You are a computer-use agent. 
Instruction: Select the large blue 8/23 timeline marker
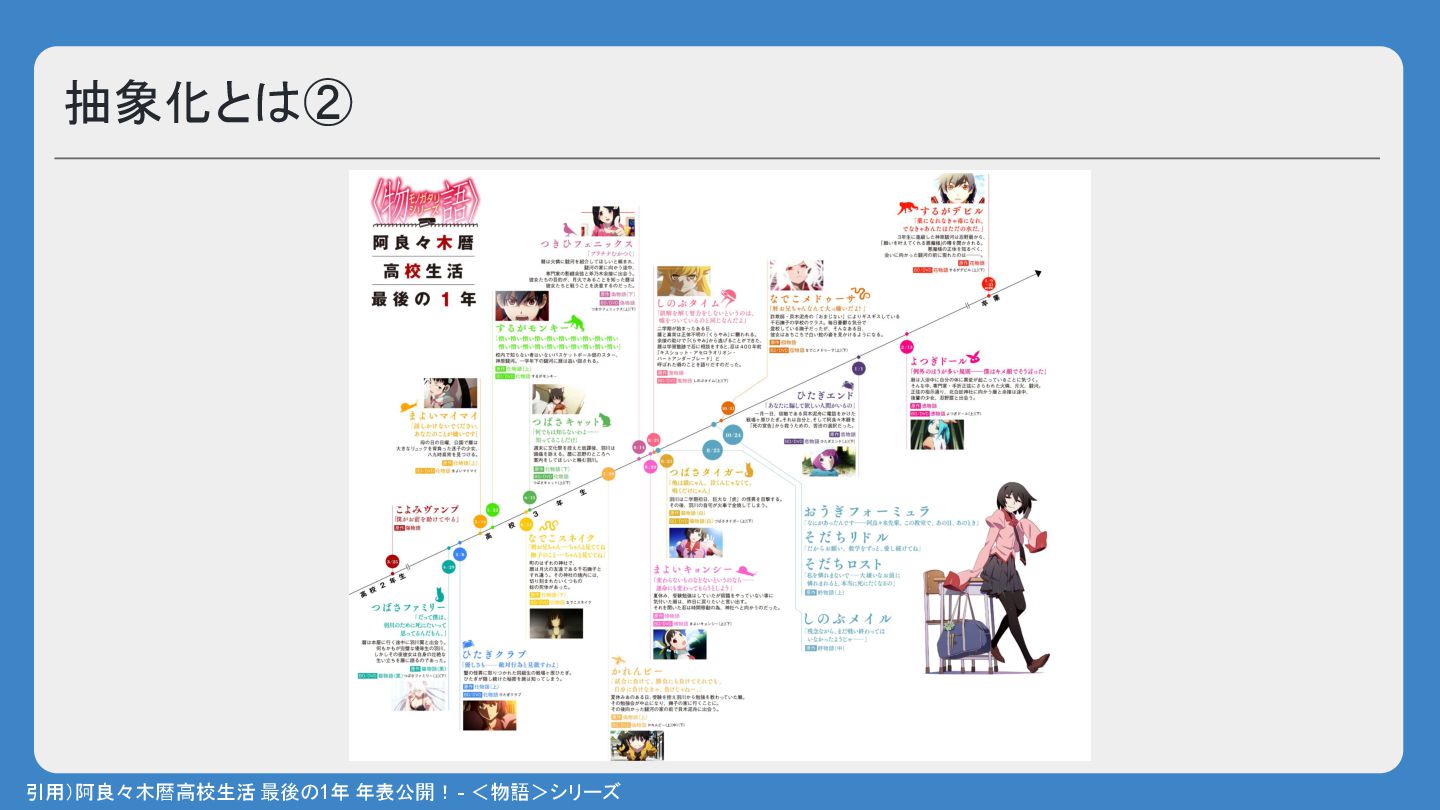(x=713, y=452)
